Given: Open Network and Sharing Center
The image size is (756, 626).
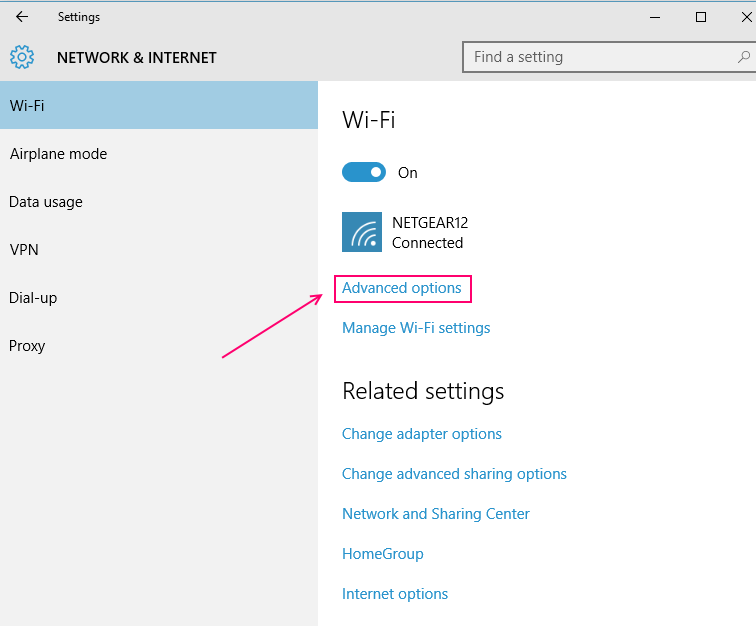Looking at the screenshot, I should click(x=436, y=514).
